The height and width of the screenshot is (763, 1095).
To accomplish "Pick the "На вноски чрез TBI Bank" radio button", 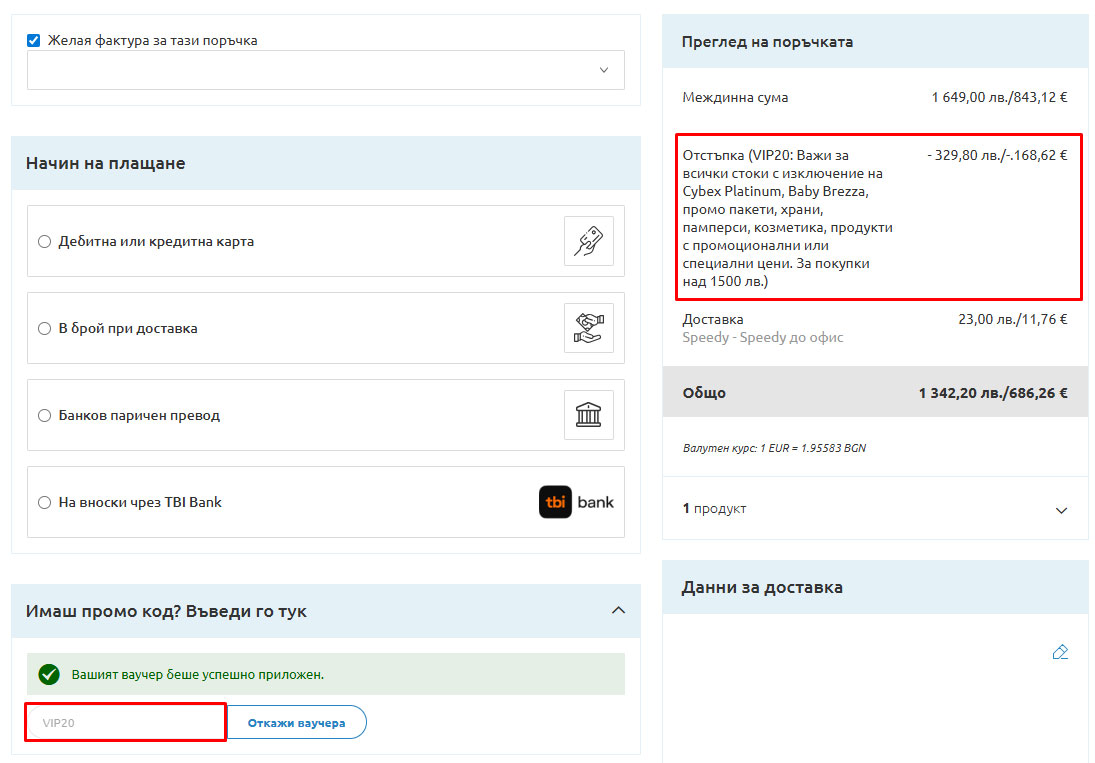I will 44,503.
